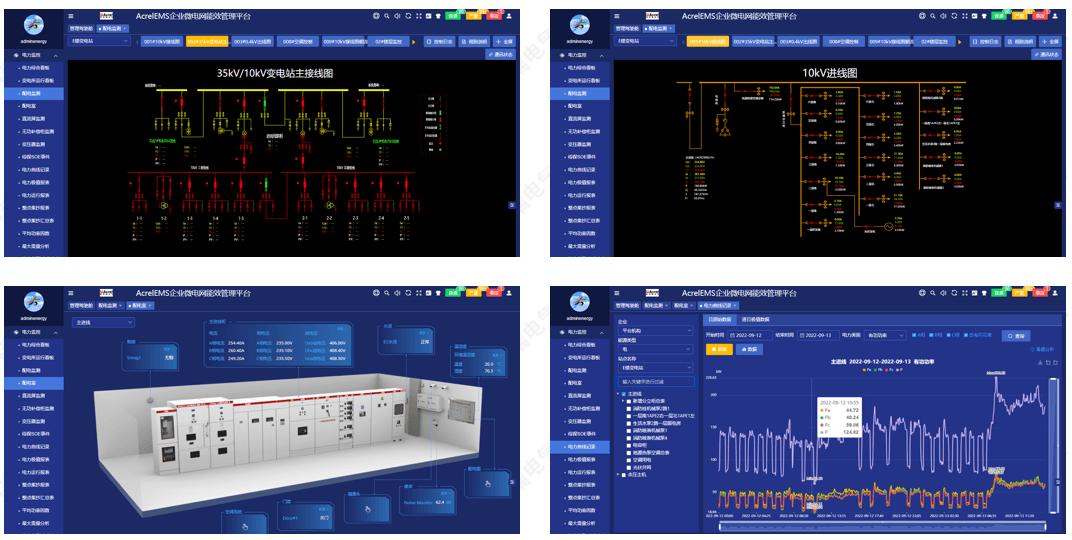Open the 有功功率 power type dropdown

[884, 335]
